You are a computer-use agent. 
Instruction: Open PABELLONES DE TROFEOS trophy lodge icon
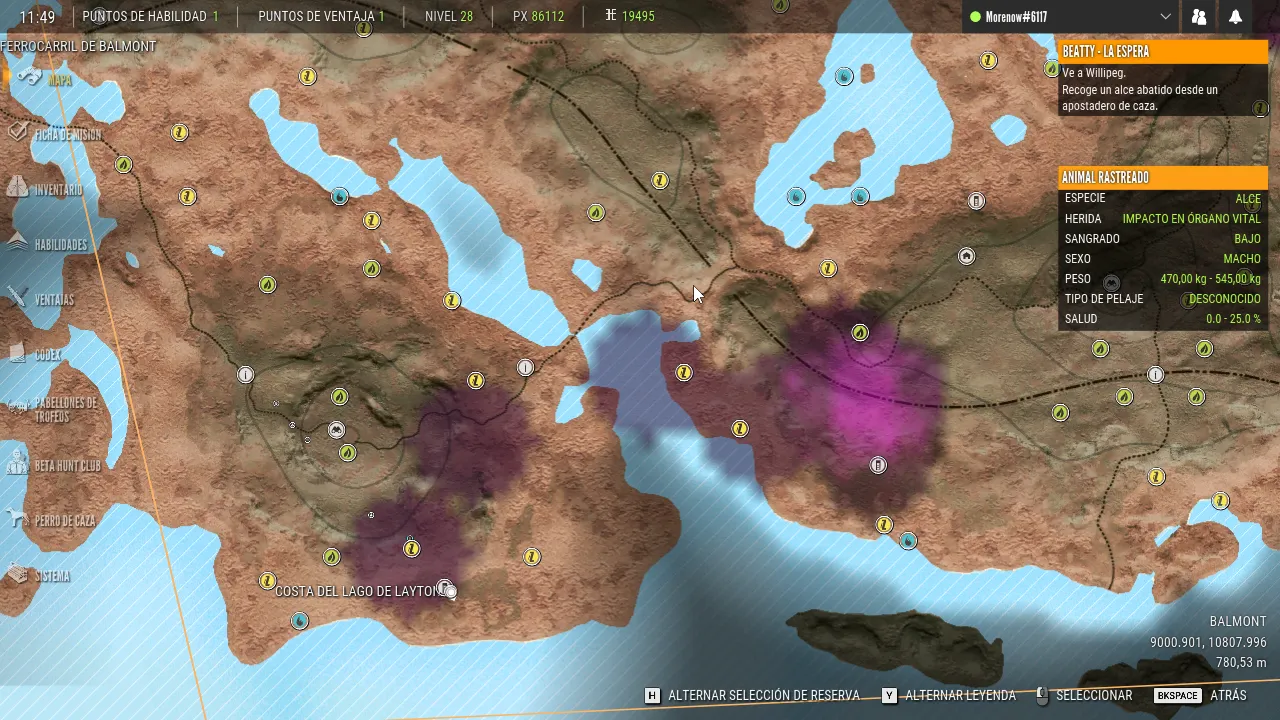(x=17, y=406)
